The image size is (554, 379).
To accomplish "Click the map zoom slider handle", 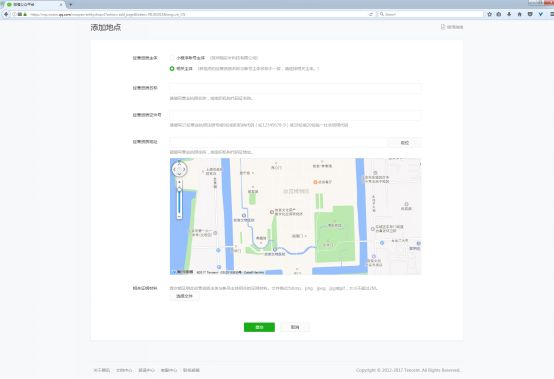I will (179, 190).
